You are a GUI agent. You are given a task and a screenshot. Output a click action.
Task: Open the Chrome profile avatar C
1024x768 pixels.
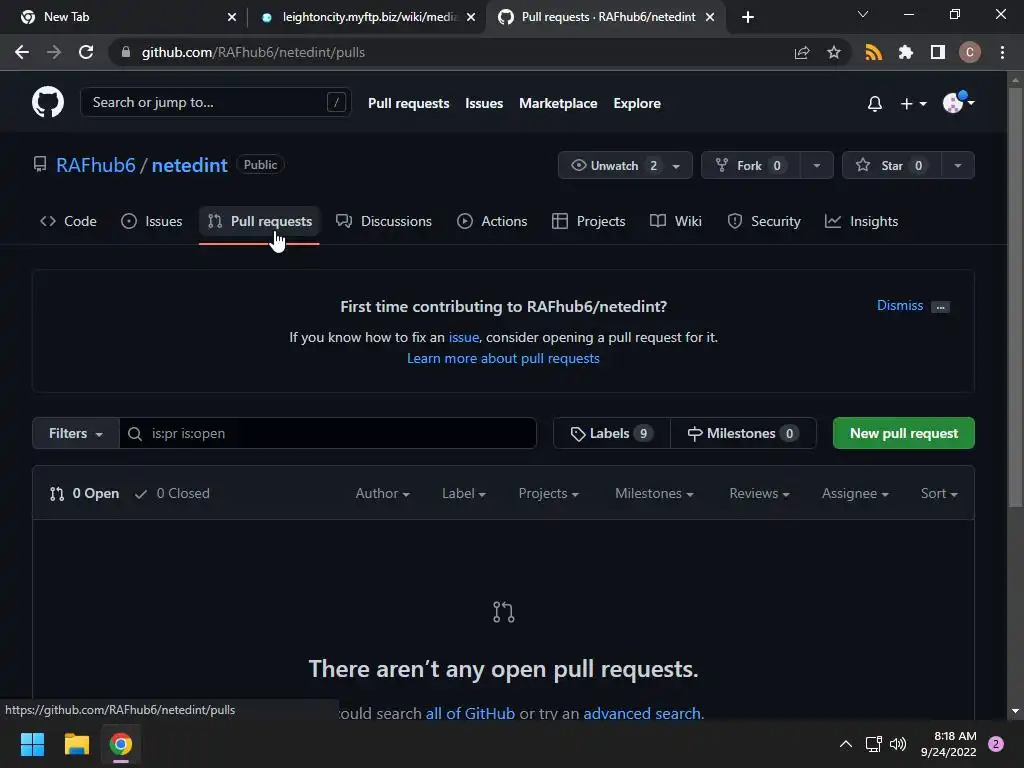point(969,52)
